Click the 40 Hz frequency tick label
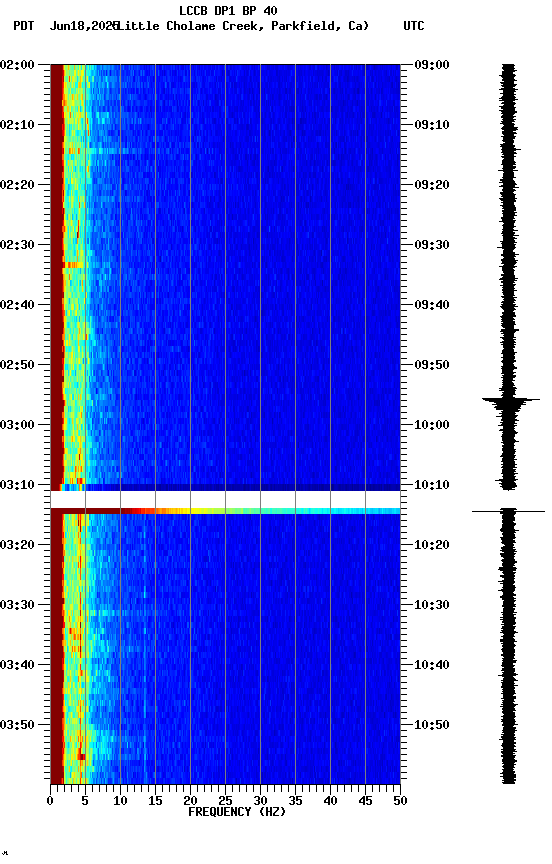 [x=330, y=801]
